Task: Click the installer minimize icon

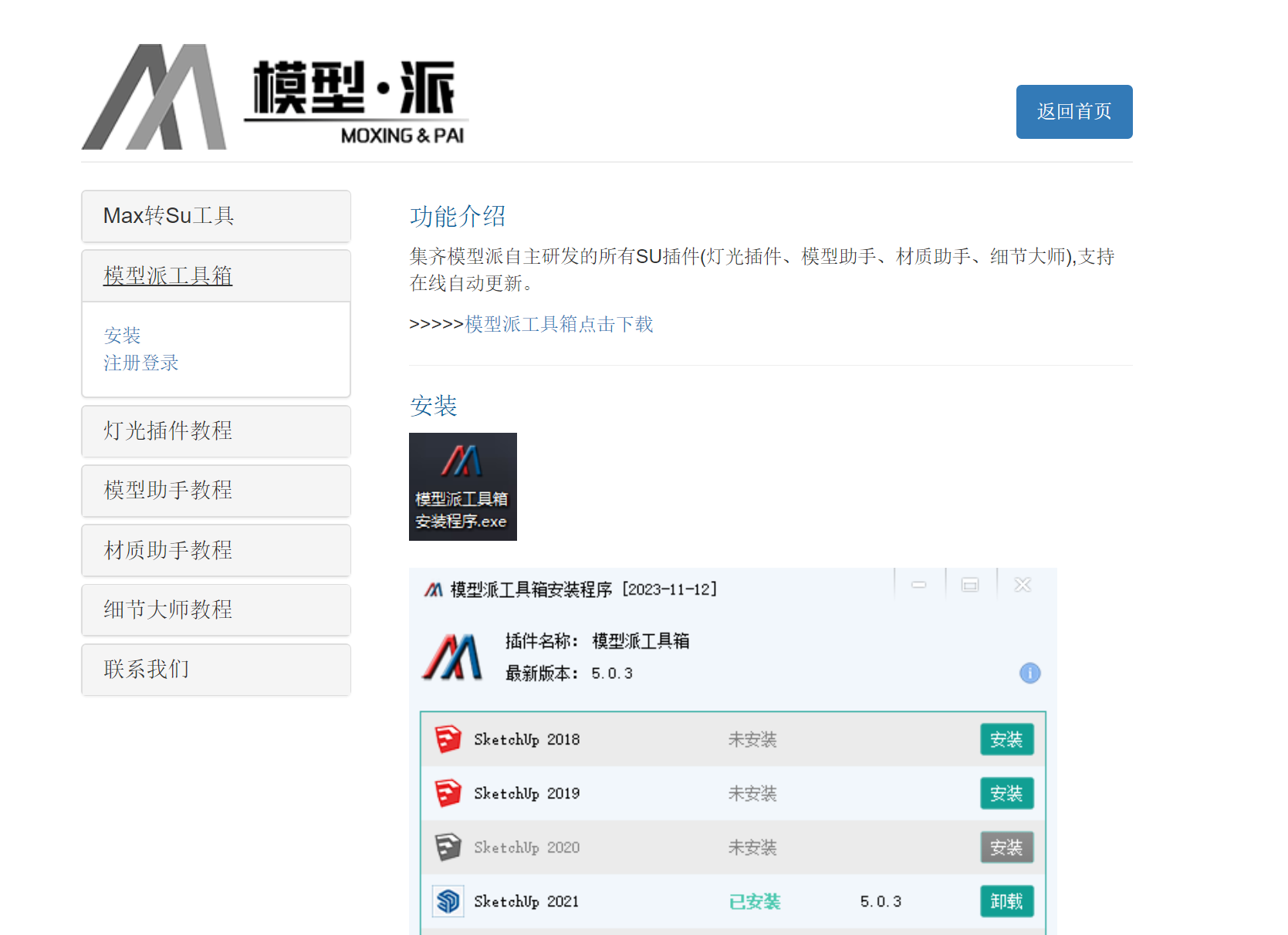Action: coord(918,585)
